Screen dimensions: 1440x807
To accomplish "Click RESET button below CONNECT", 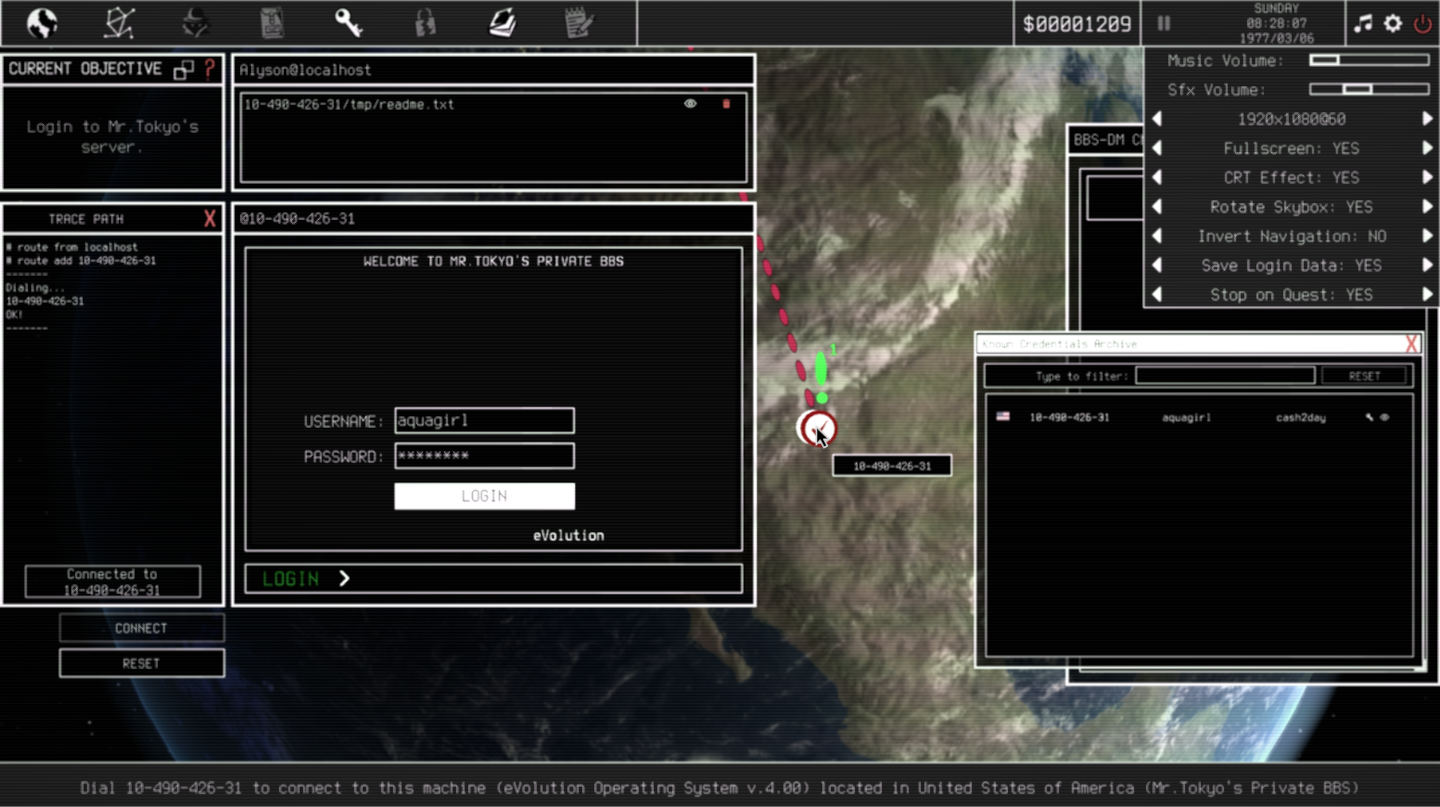I will pyautogui.click(x=141, y=663).
